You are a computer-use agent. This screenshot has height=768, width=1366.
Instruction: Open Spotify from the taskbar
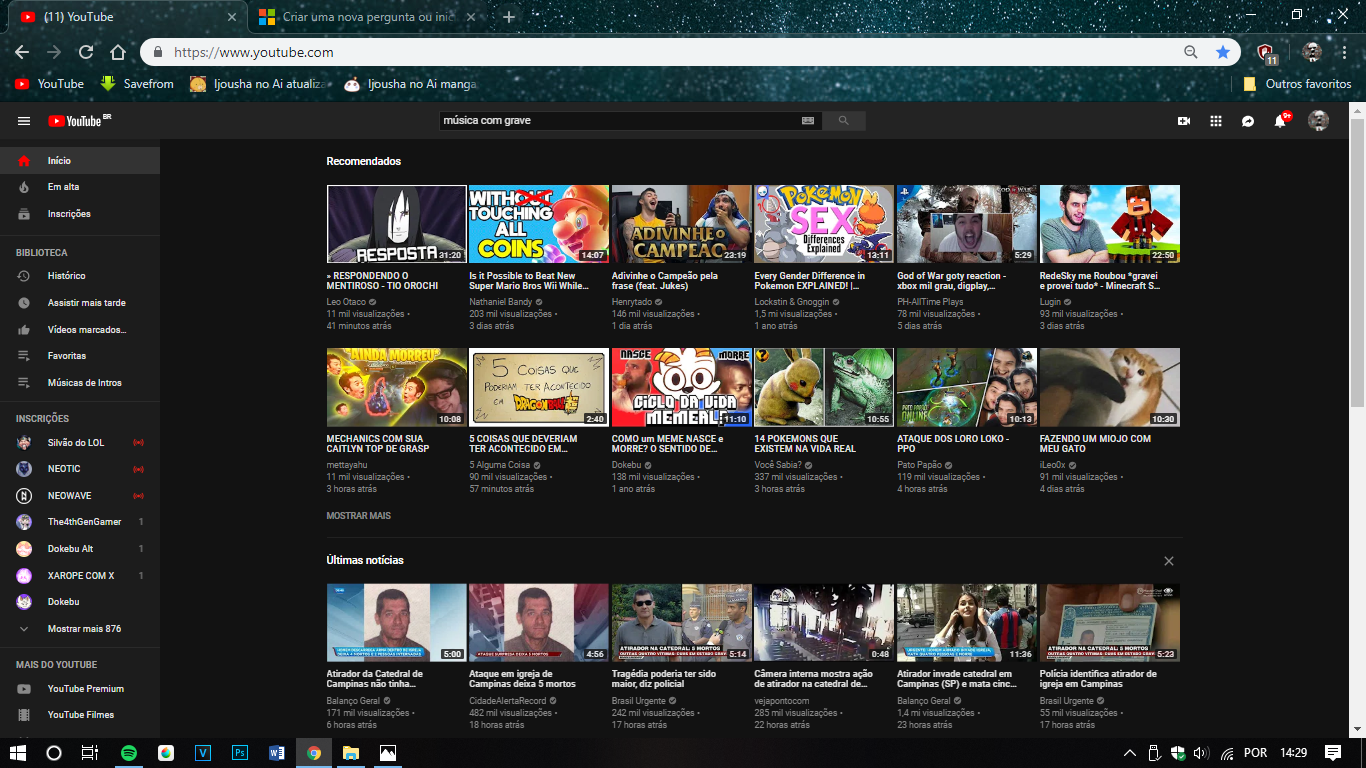pyautogui.click(x=129, y=753)
